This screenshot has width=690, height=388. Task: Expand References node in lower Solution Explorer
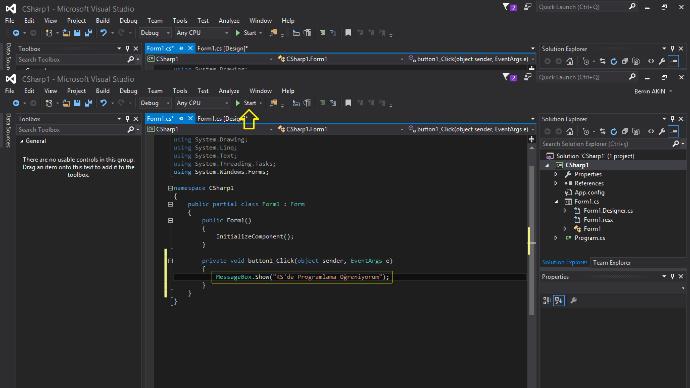pyautogui.click(x=556, y=183)
